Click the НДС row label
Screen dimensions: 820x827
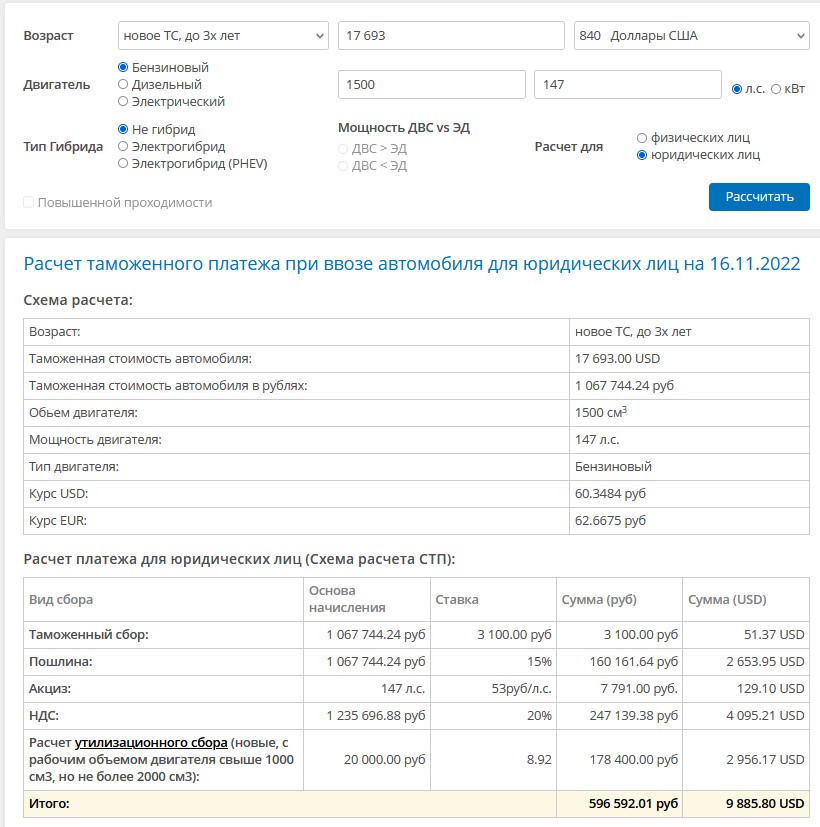point(44,716)
